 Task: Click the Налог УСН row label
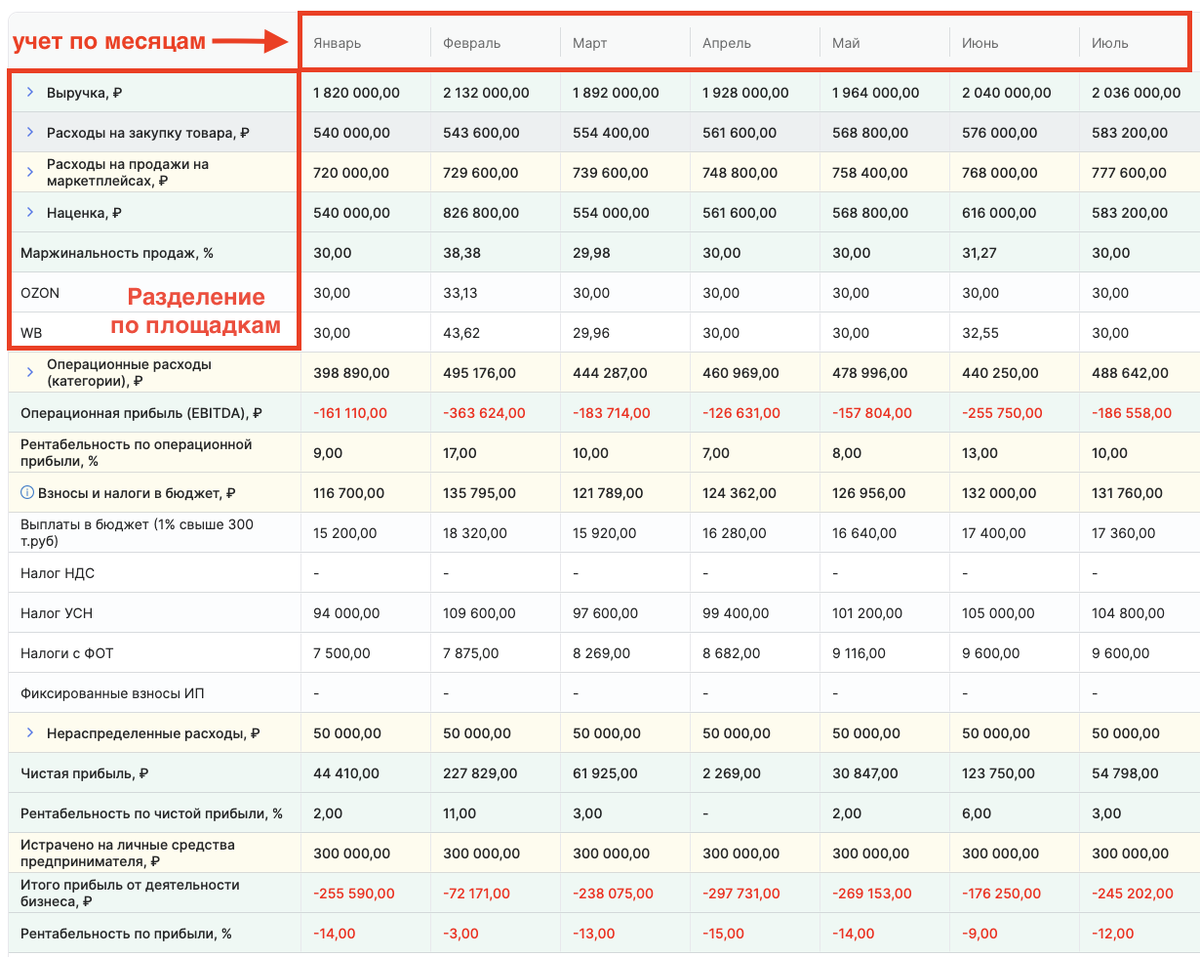click(x=56, y=613)
